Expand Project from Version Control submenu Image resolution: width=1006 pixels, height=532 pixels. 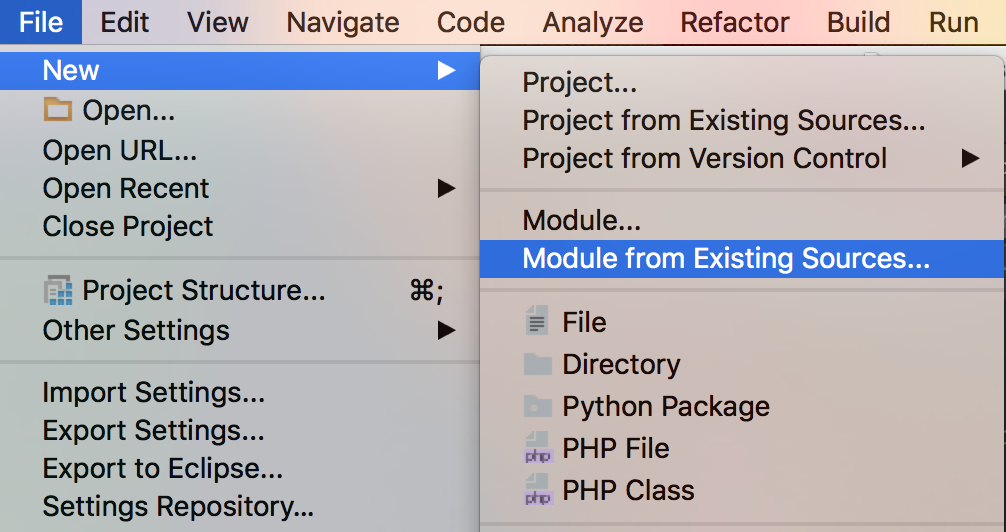969,158
